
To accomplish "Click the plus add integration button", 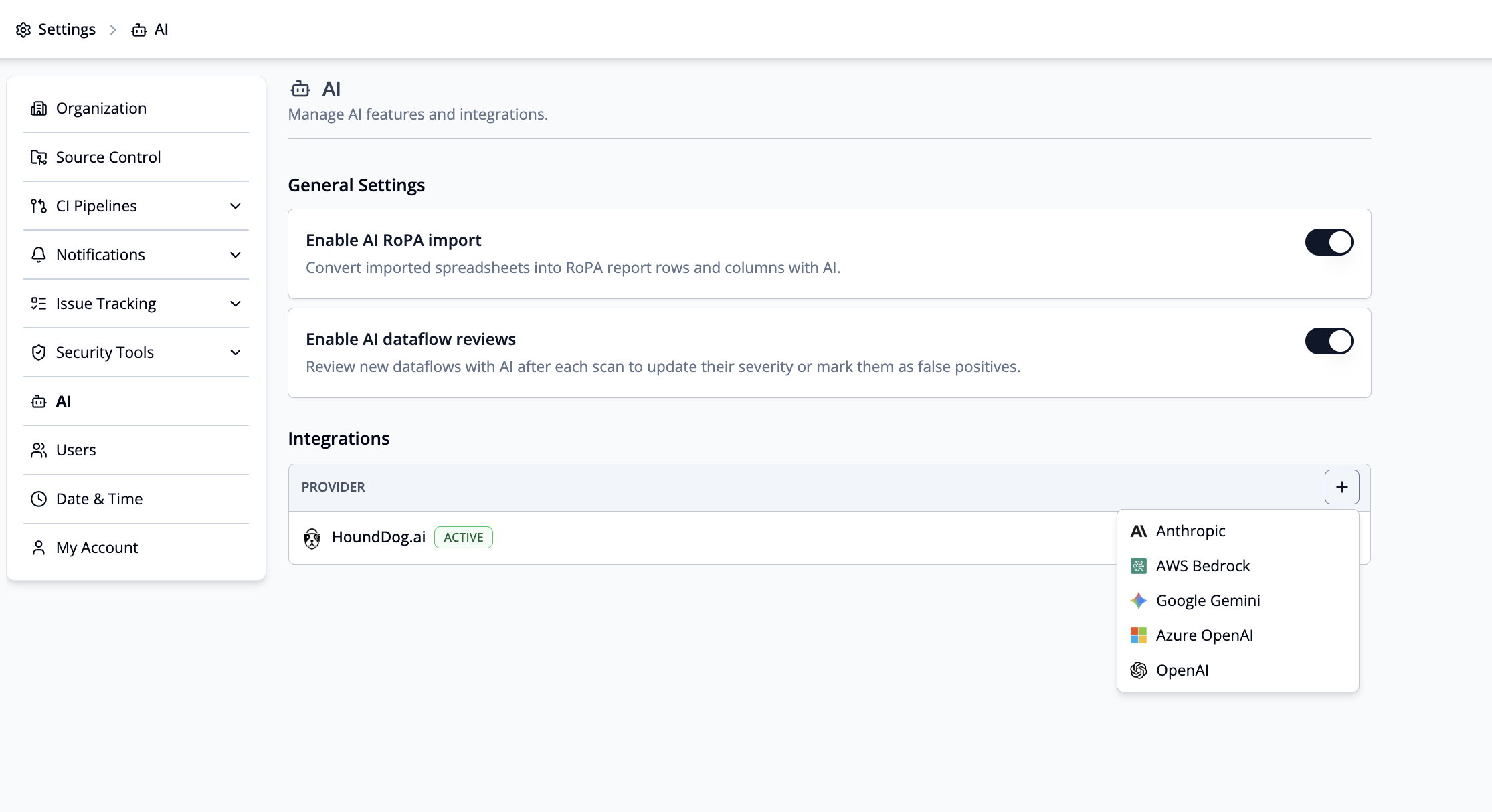I will (x=1341, y=487).
